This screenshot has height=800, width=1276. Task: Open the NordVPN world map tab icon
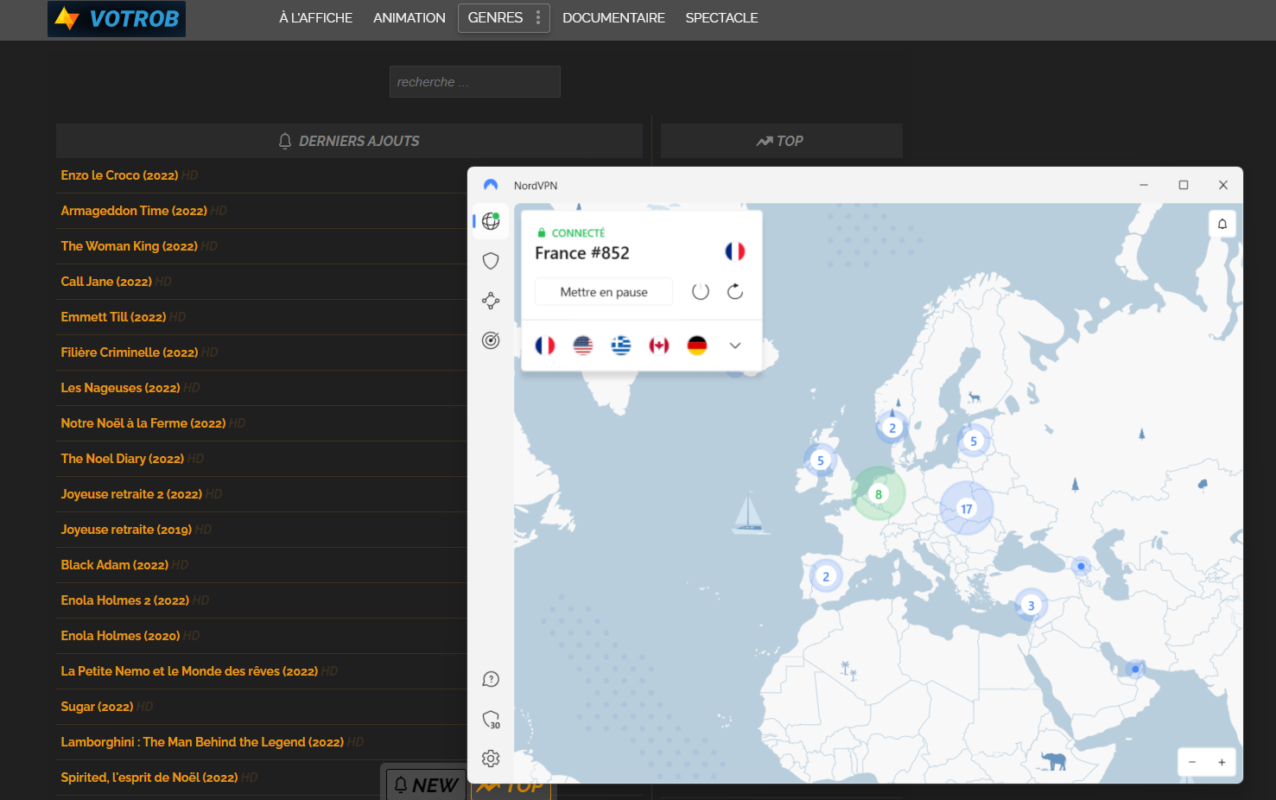(490, 221)
